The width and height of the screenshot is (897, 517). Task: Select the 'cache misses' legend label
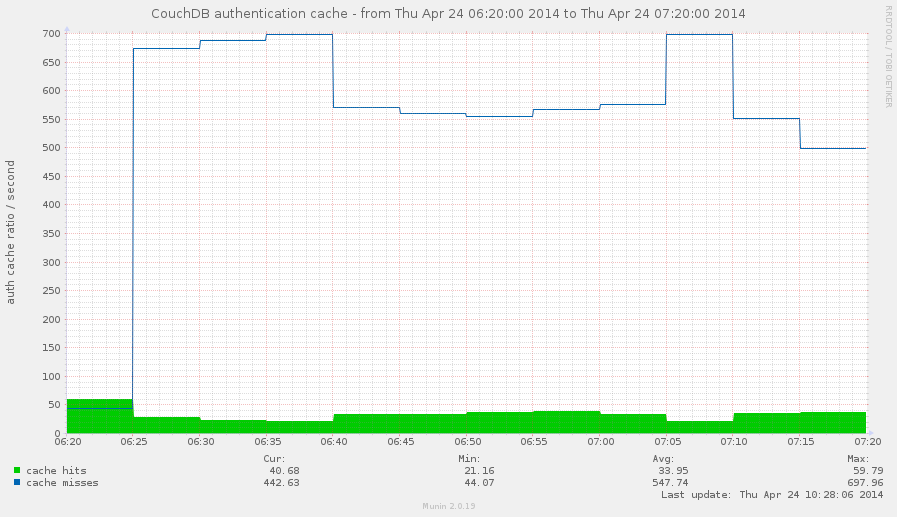(x=62, y=483)
